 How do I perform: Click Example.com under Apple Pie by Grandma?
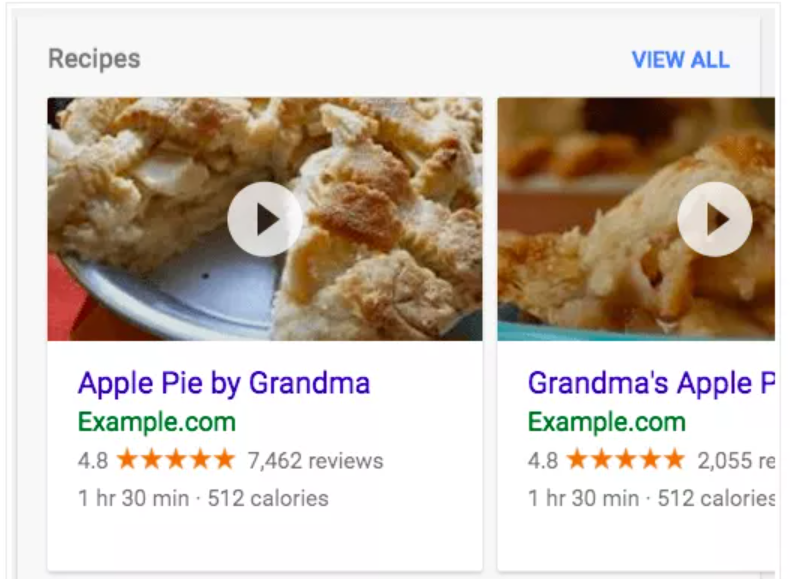click(x=157, y=421)
